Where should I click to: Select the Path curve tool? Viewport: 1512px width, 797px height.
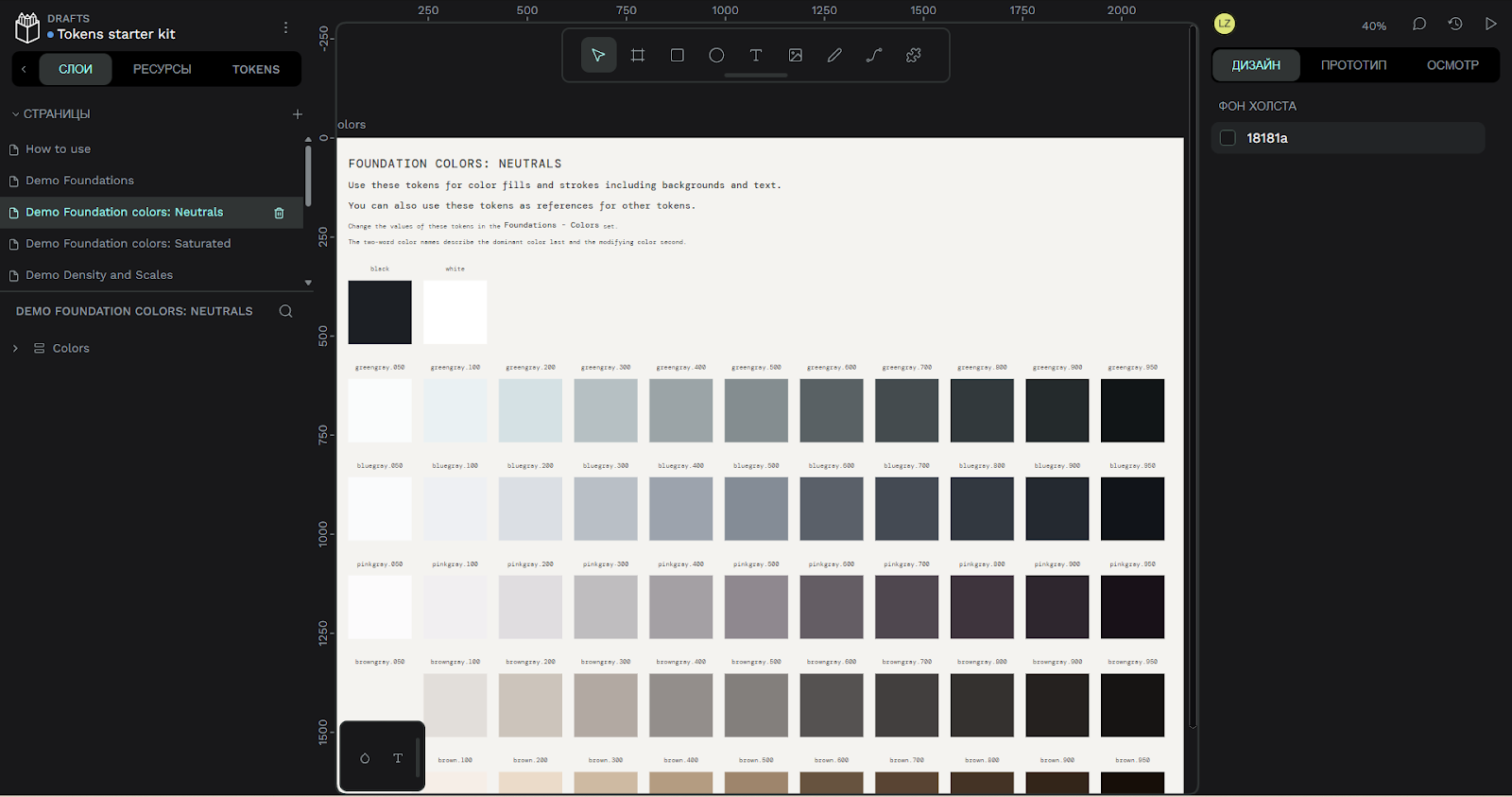(874, 56)
